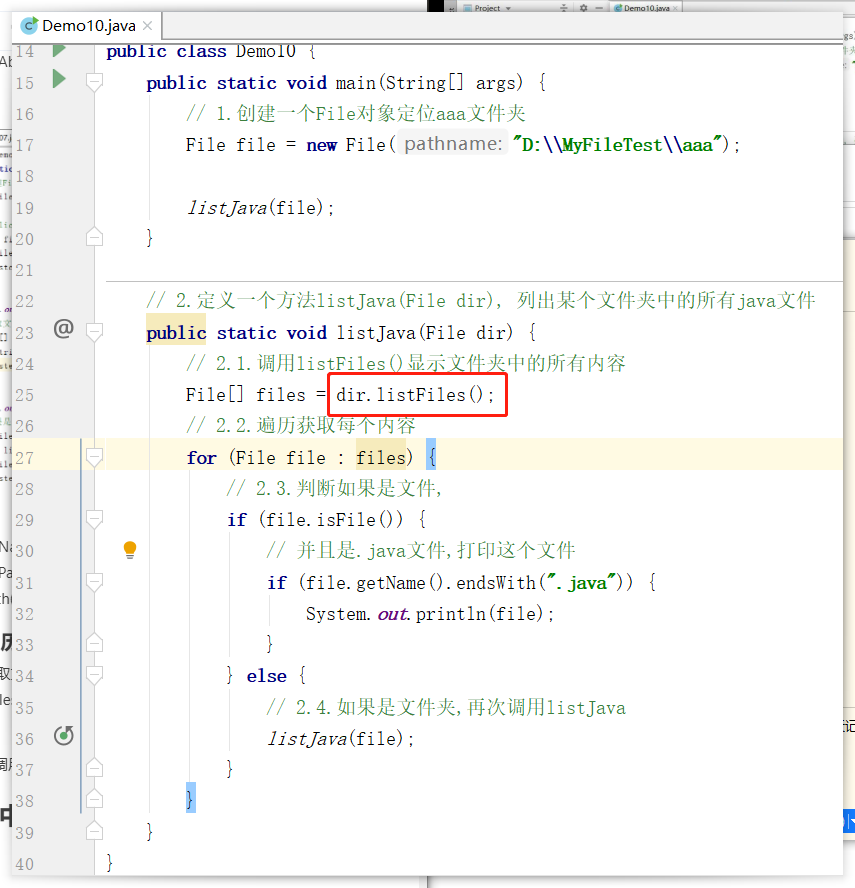Click comment '2.2.遍历获取每个内容' on line 26
855x888 pixels.
[301, 425]
